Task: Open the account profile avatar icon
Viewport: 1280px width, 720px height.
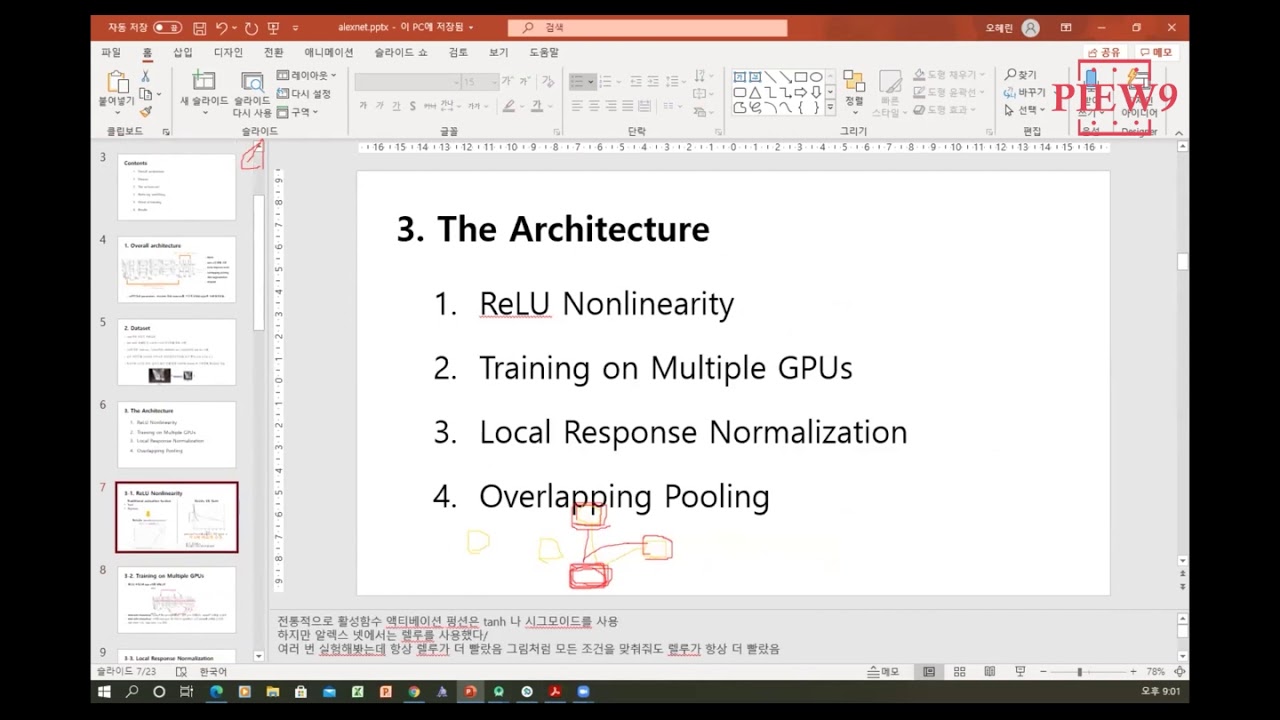Action: 1031,28
